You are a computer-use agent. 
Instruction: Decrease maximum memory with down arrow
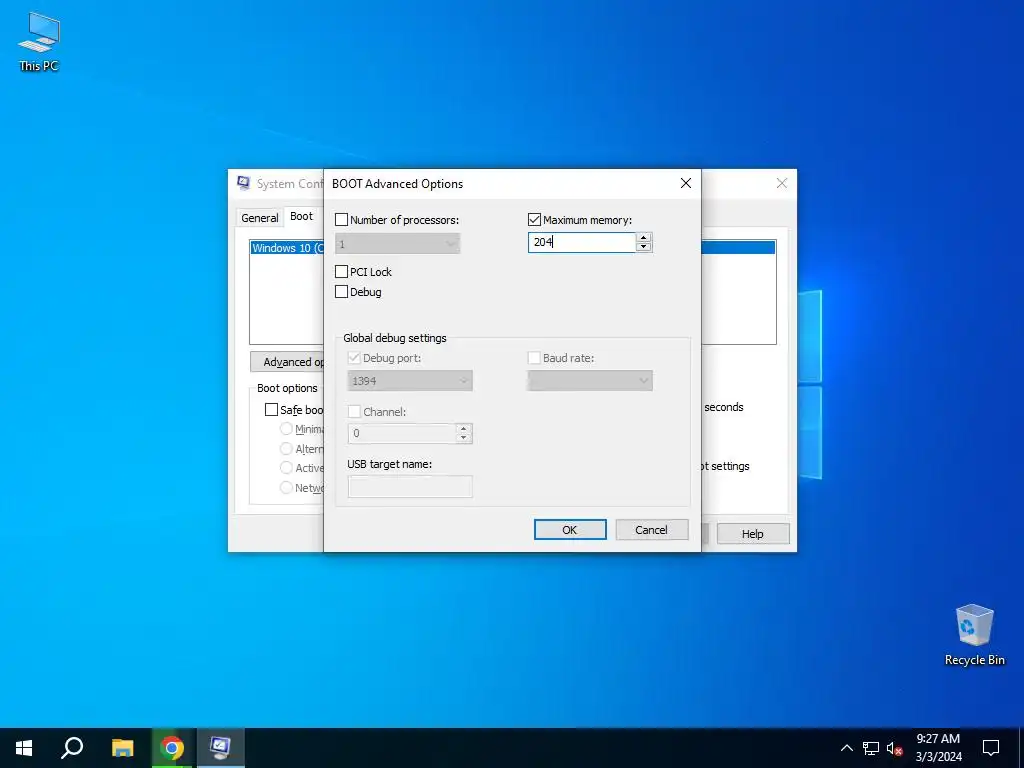pyautogui.click(x=644, y=247)
